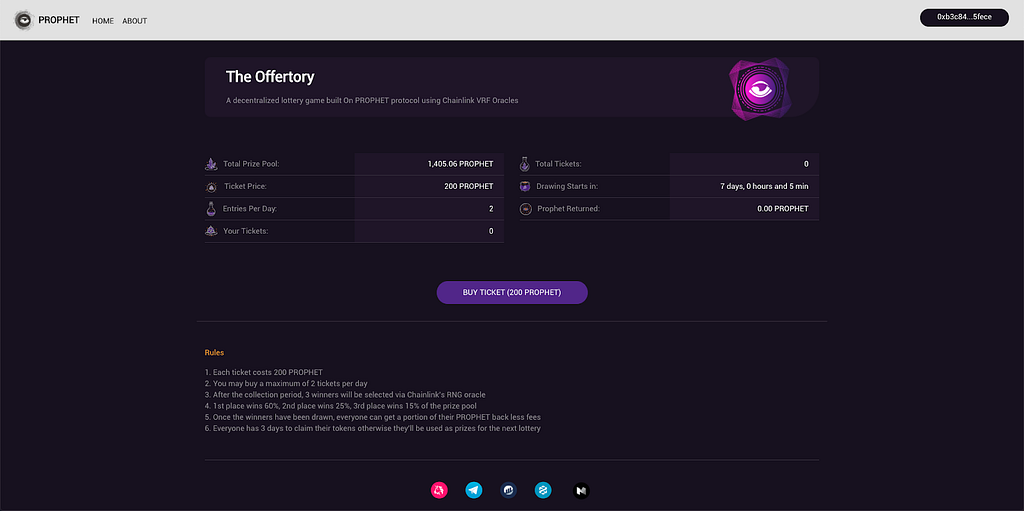Open the ABOUT menu item

click(x=135, y=21)
